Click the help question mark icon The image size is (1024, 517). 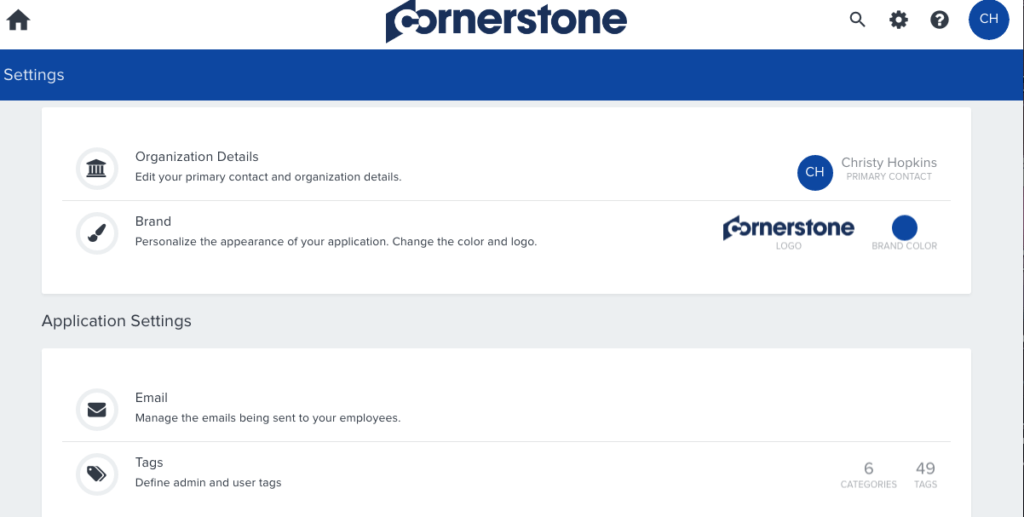point(939,19)
